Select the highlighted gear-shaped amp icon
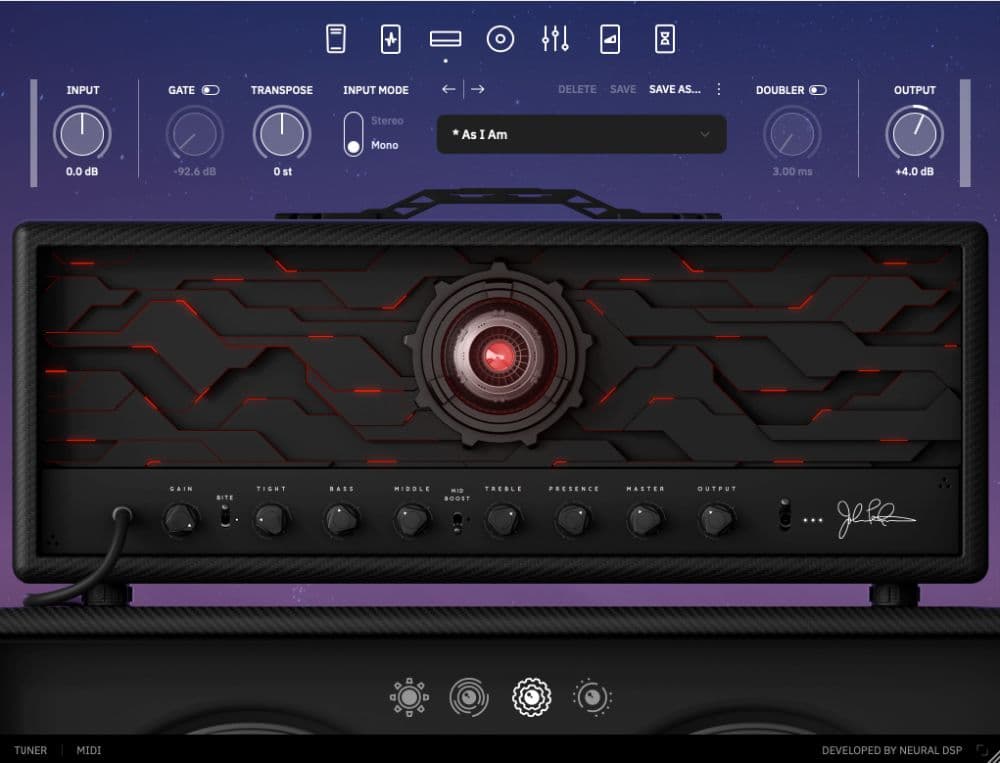1000x763 pixels. [x=531, y=697]
